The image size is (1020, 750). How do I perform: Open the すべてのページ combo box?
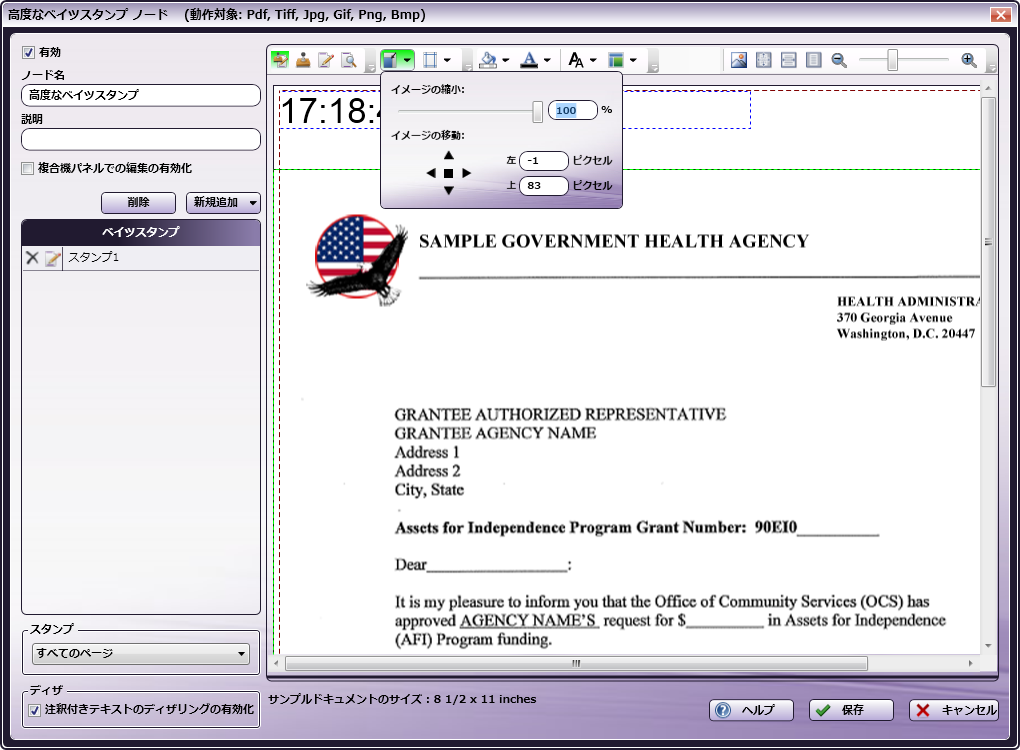141,654
